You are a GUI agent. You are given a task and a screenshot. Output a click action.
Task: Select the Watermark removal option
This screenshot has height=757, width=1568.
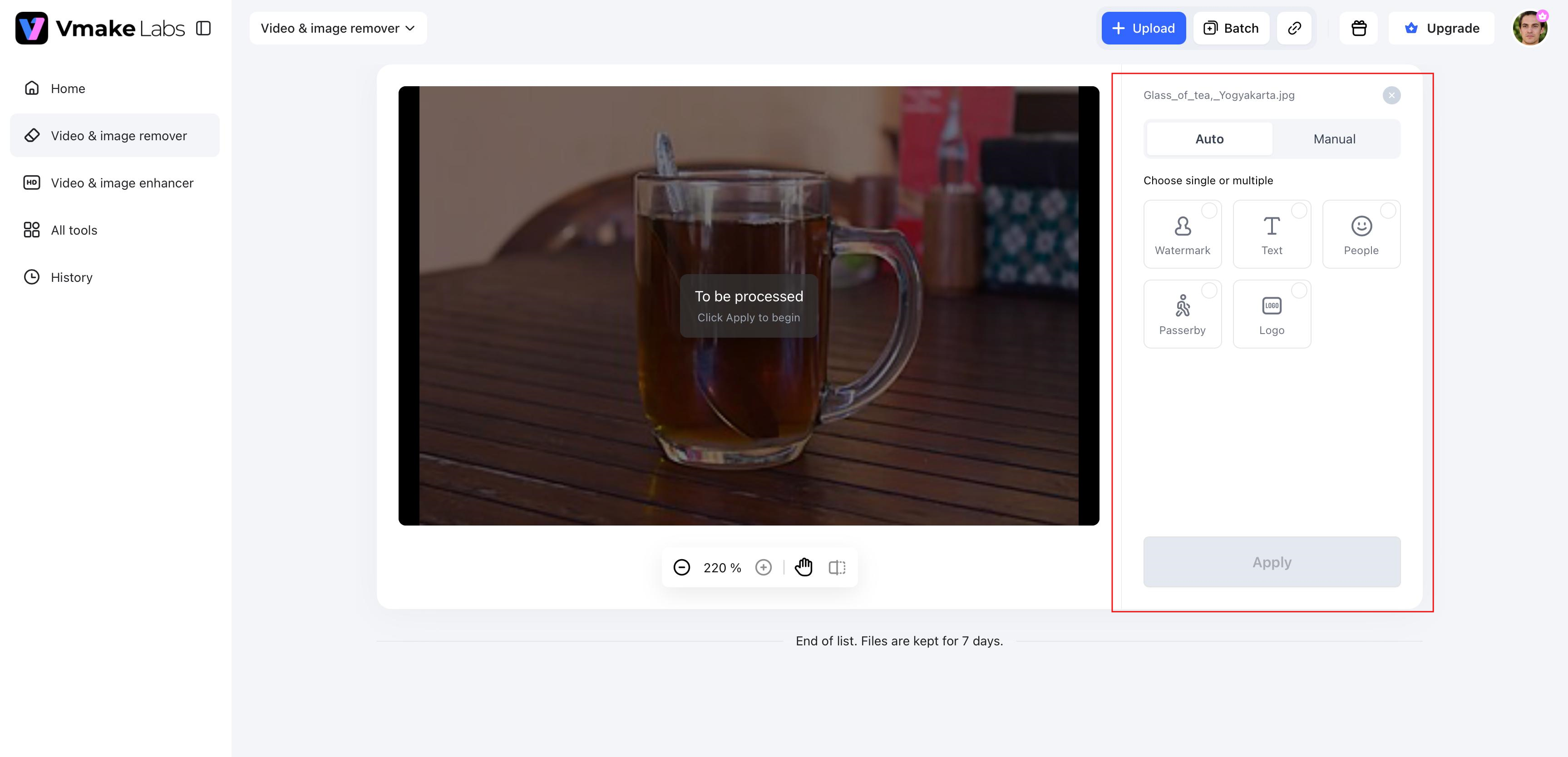click(x=1182, y=234)
